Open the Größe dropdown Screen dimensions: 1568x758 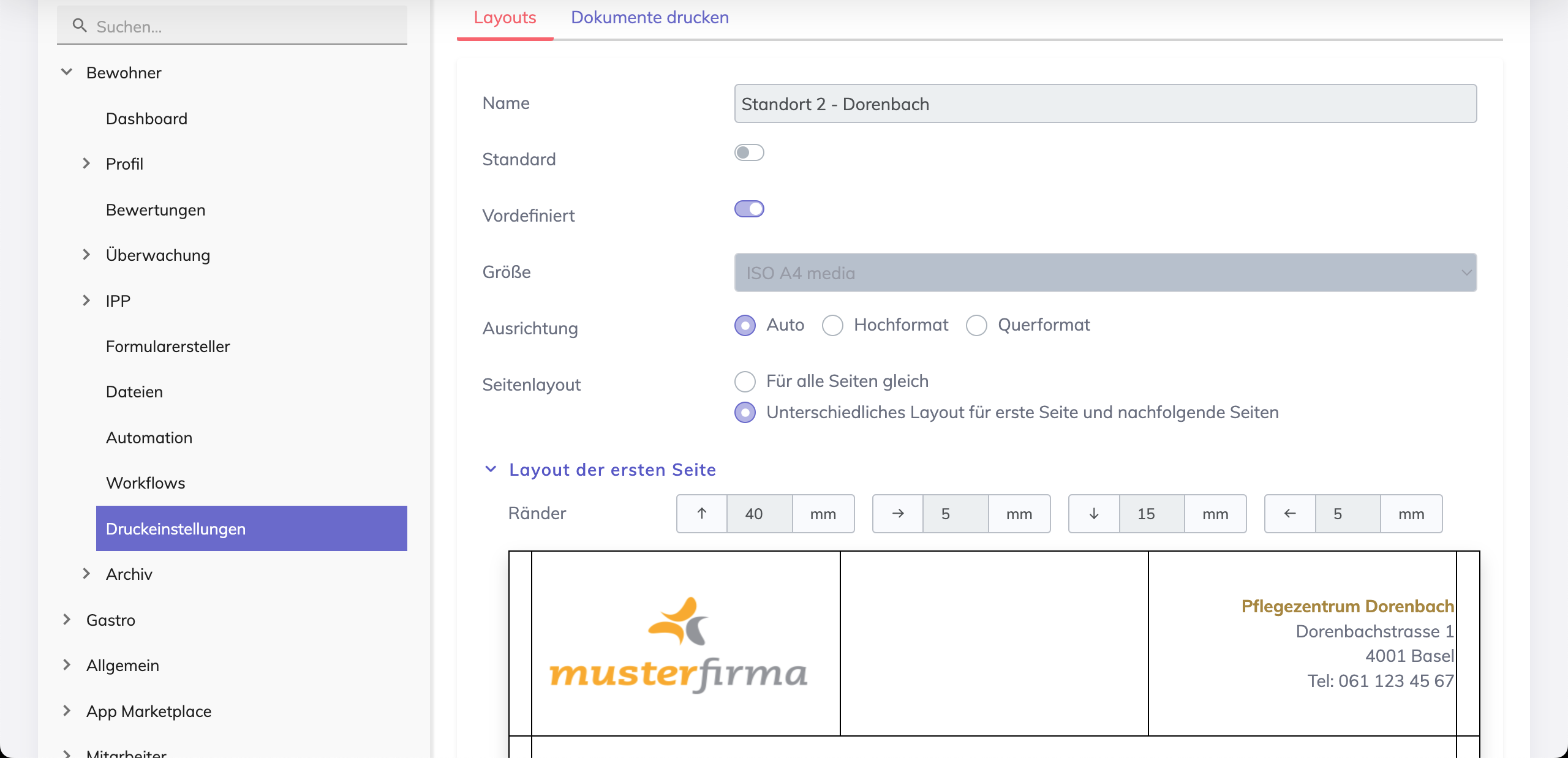pyautogui.click(x=1105, y=272)
